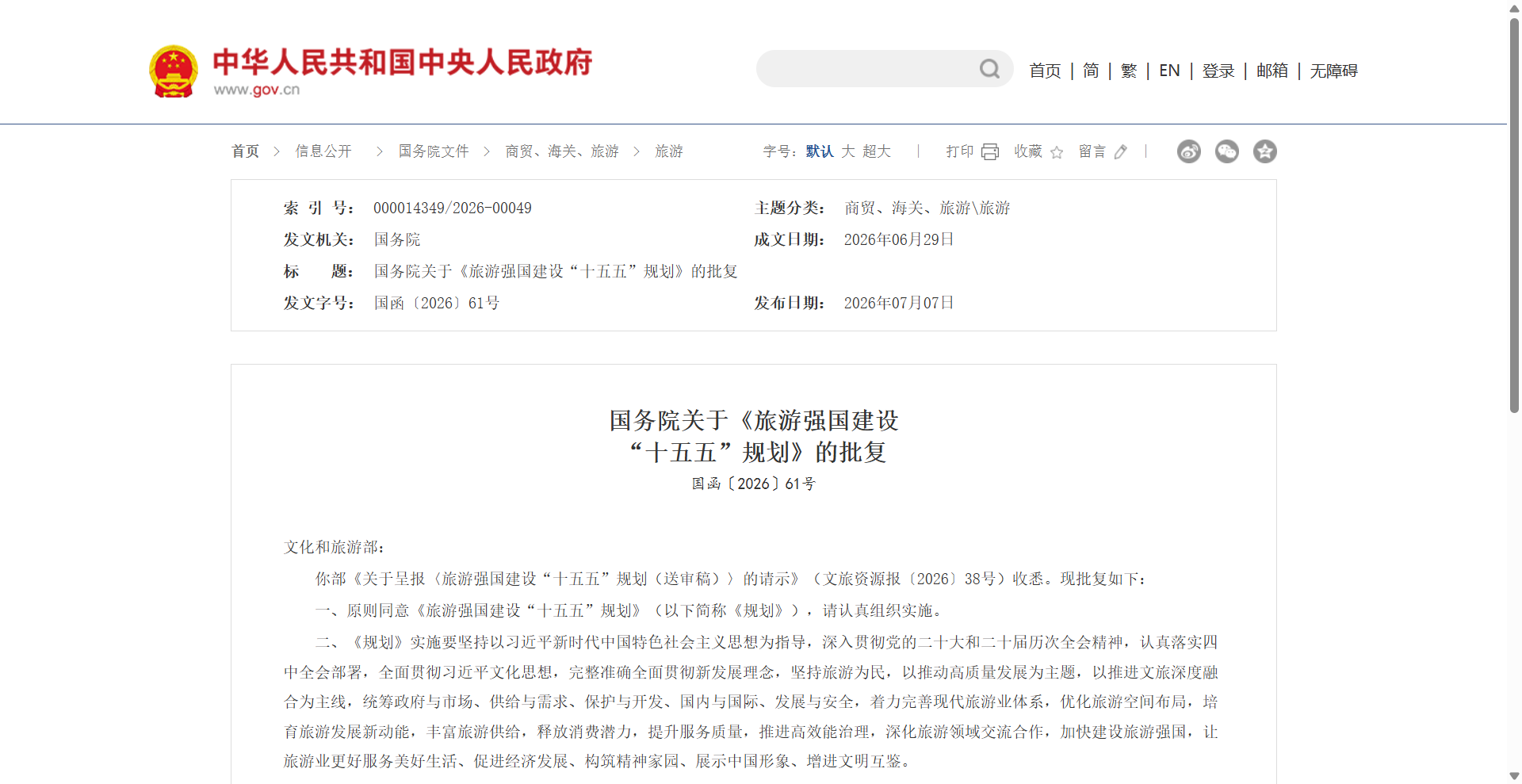The image size is (1522, 784).
Task: Set font size to 默认
Action: (820, 151)
